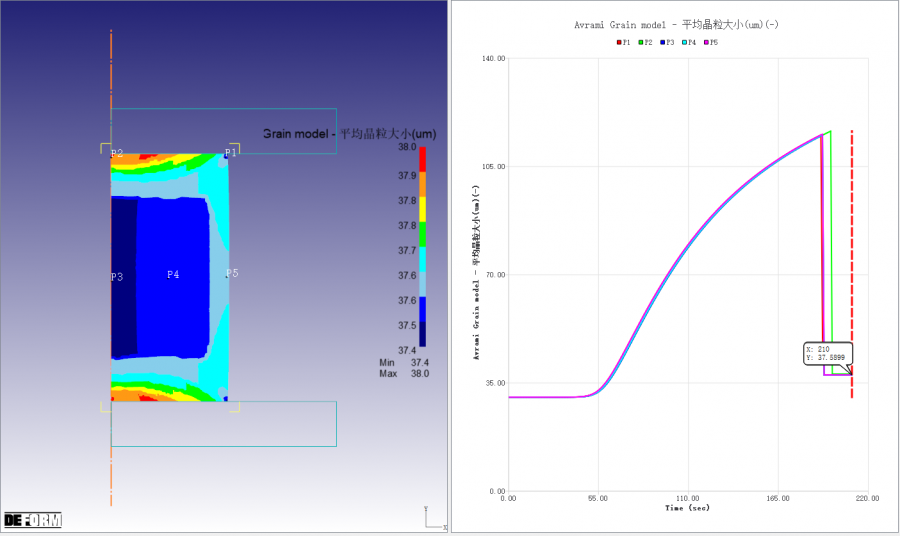Click the X: 210 data tooltip
Viewport: 900px width, 536px height.
[826, 353]
